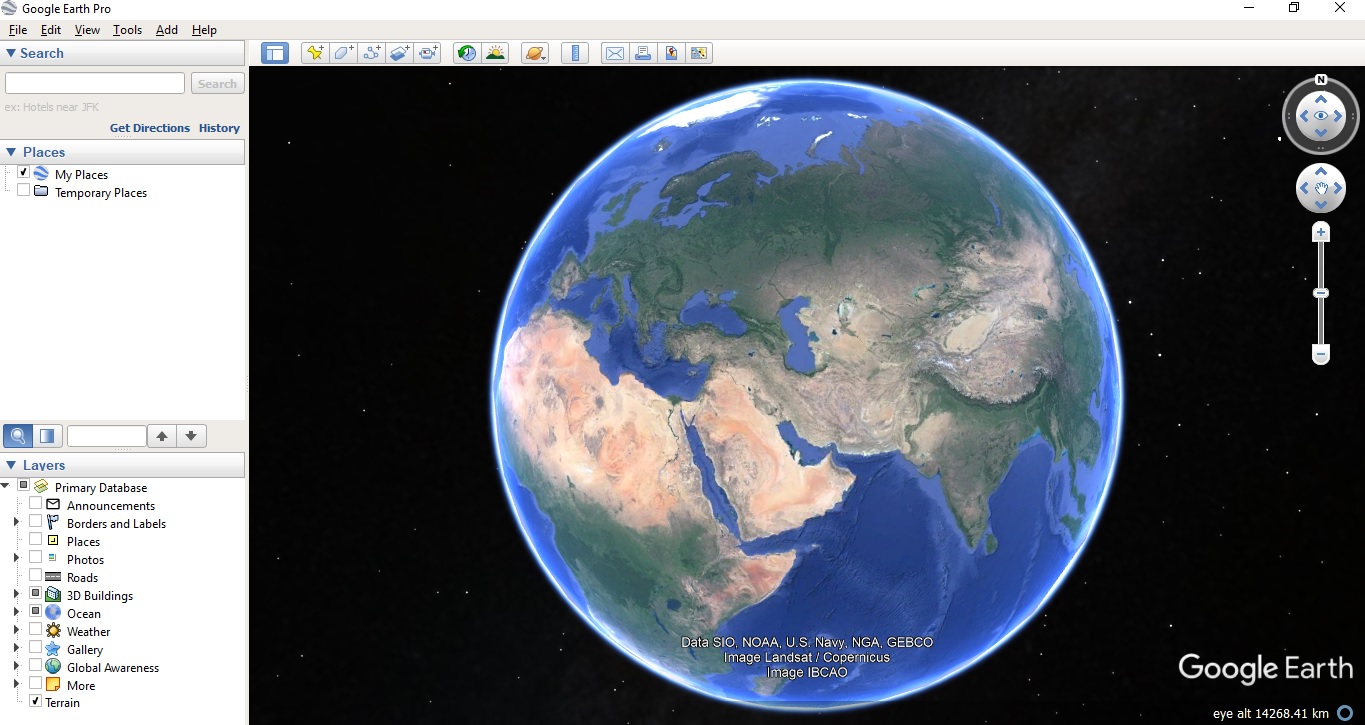Select the Add Polygon tool
1365x725 pixels.
342,52
